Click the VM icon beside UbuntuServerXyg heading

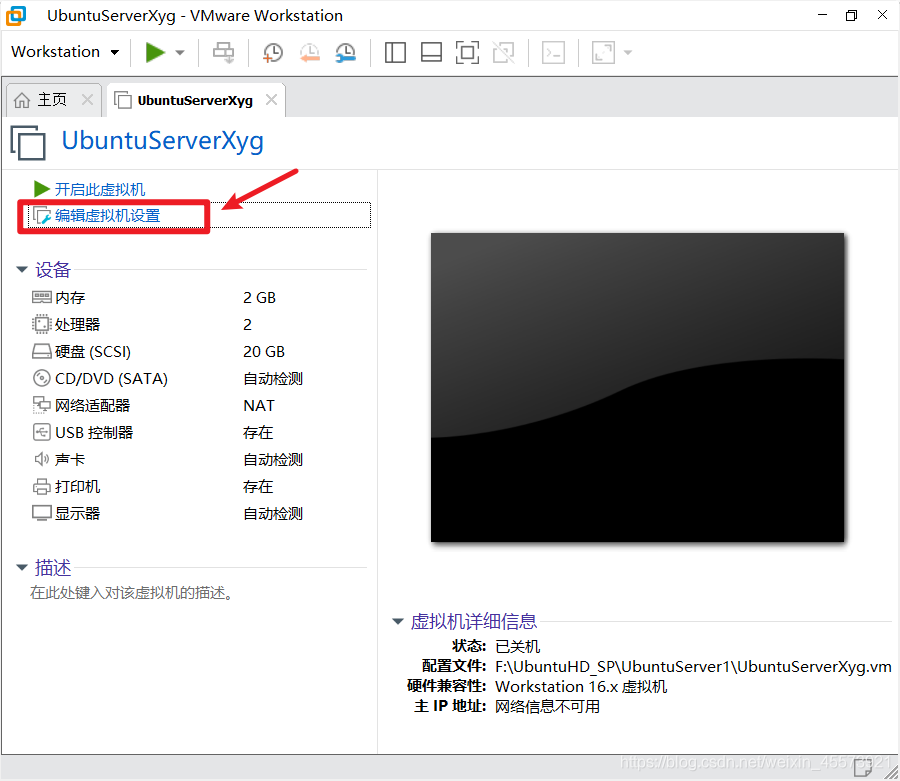pos(28,142)
